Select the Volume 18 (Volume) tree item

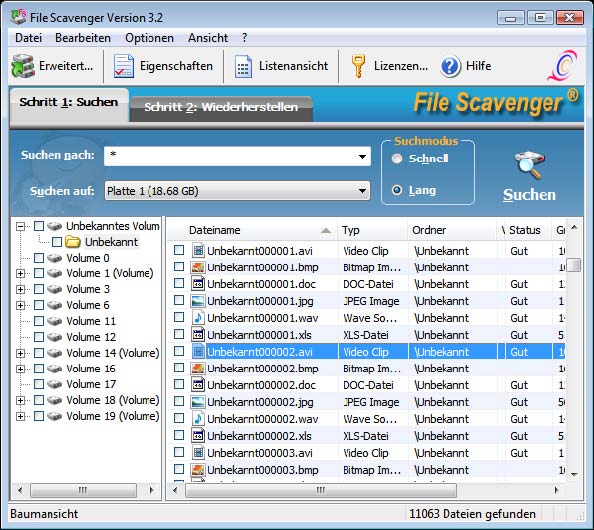[x=113, y=400]
